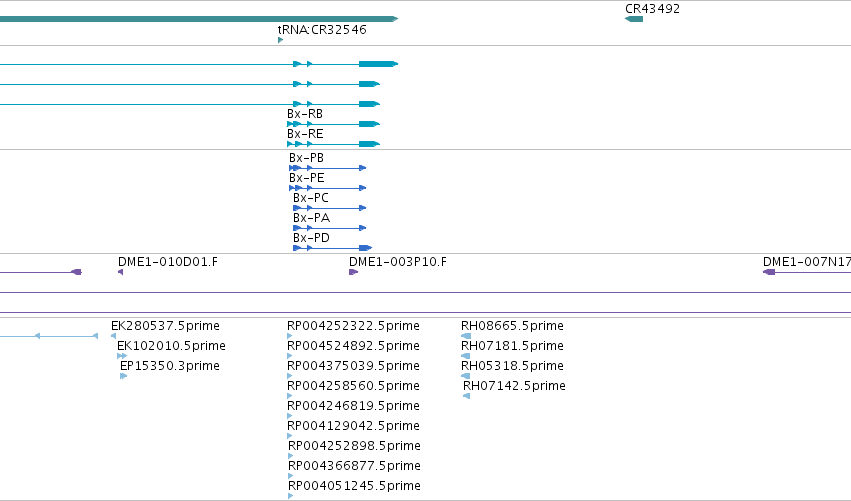Click the Bx-RB transcript label
Image resolution: width=851 pixels, height=501 pixels.
pyautogui.click(x=304, y=114)
